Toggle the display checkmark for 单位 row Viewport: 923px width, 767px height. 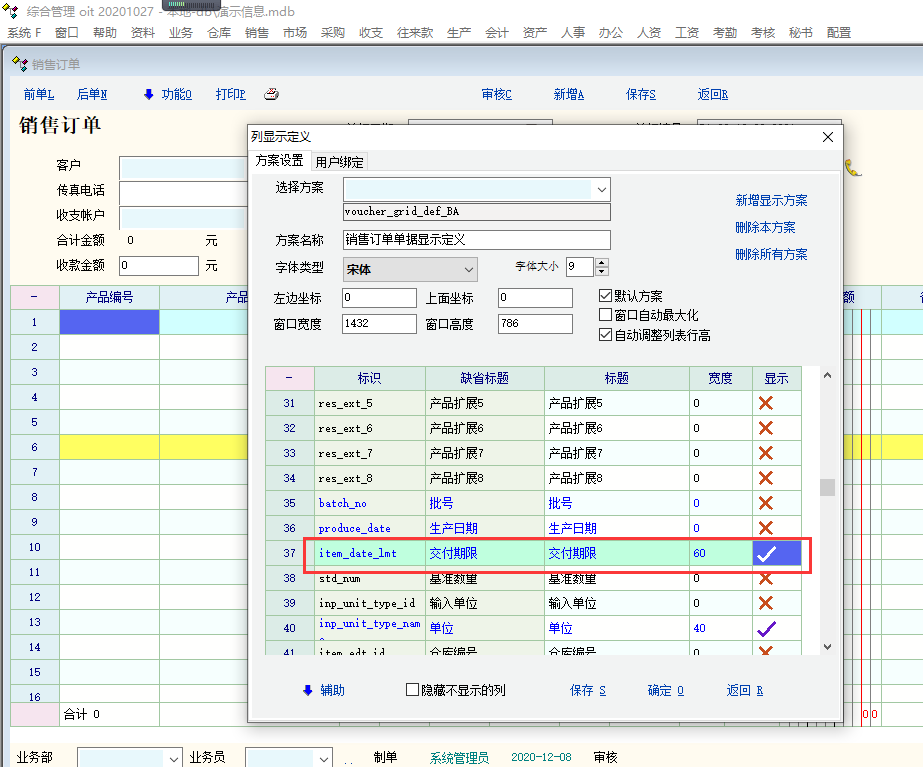pyautogui.click(x=766, y=628)
